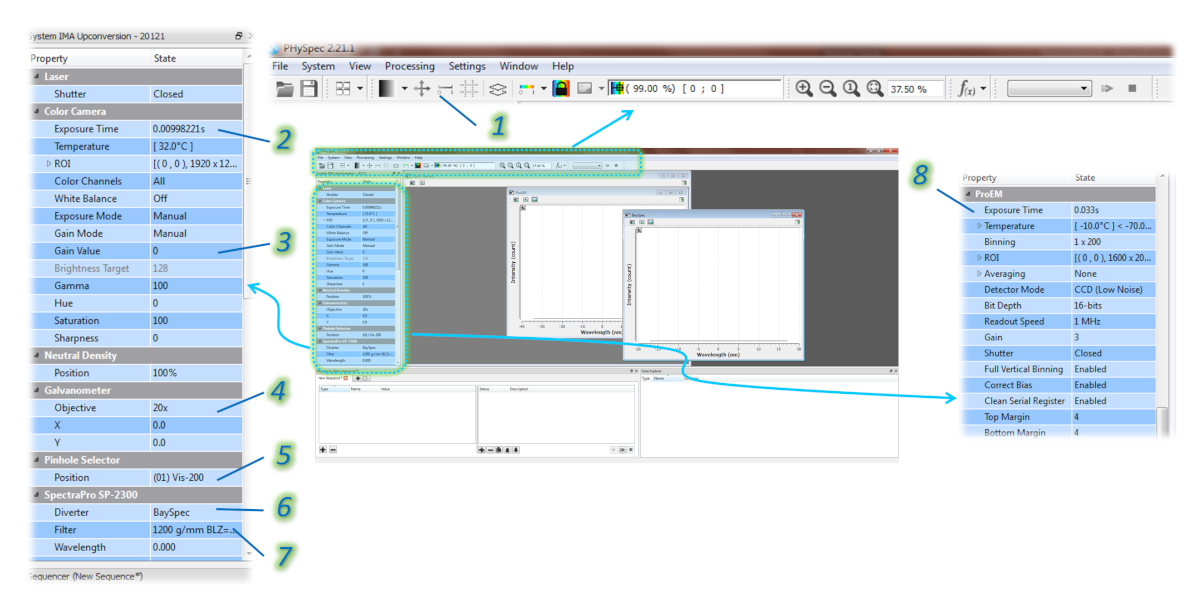Screen dimensions: 1200x609
Task: Collapse the Pinhole Selector group
Action: [x=37, y=460]
